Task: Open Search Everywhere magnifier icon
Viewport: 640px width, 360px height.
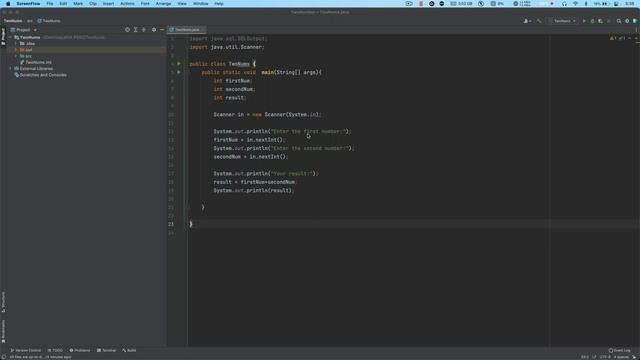Action: coord(619,21)
